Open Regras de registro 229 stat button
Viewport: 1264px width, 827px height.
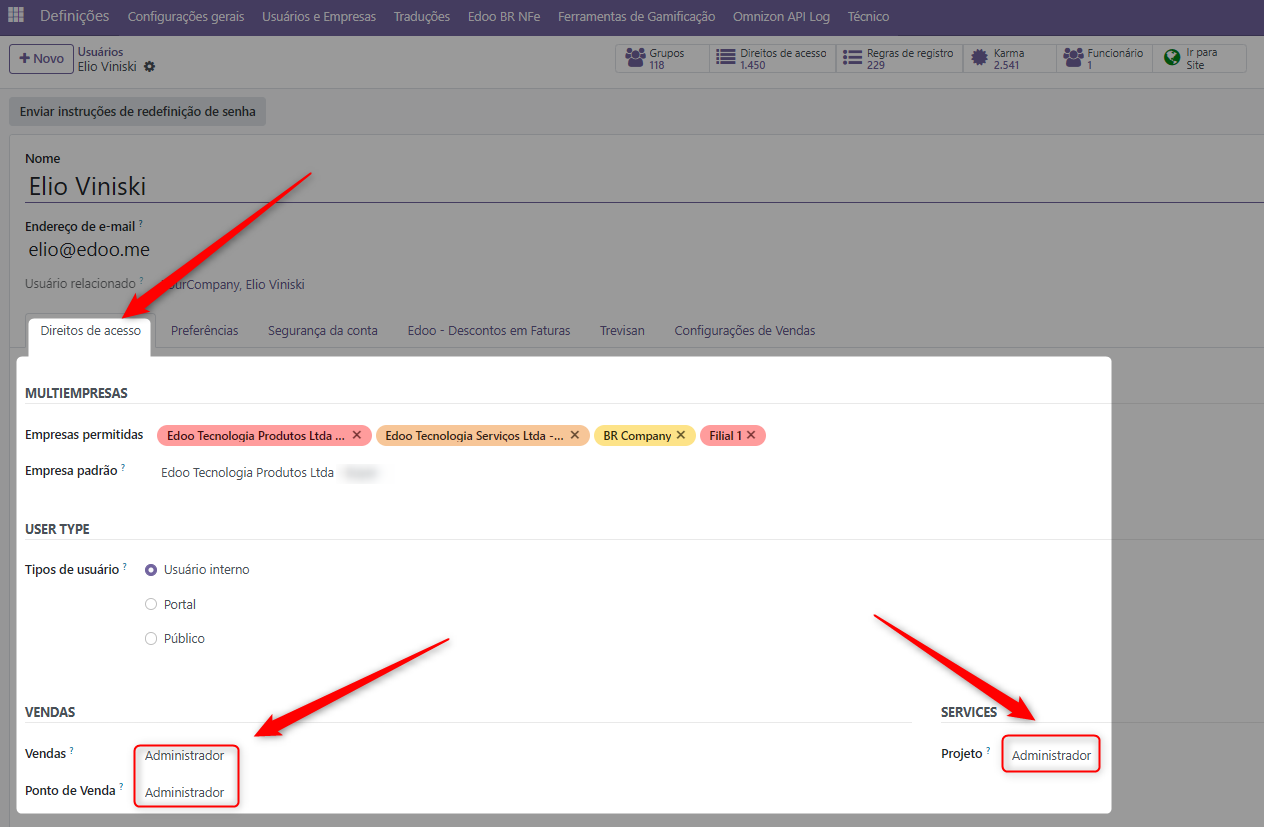pyautogui.click(x=899, y=58)
